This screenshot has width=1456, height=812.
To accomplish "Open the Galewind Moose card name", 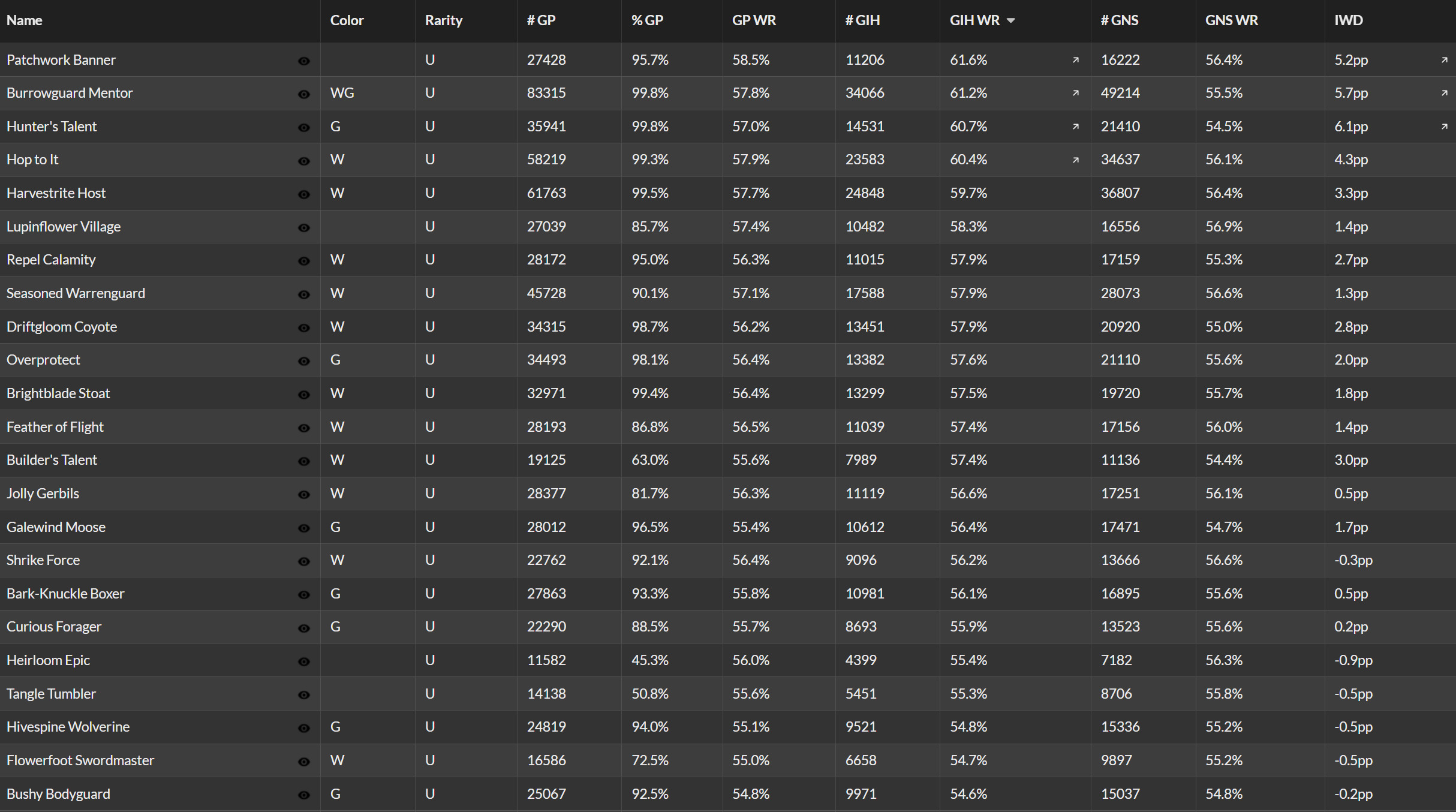I will (56, 527).
